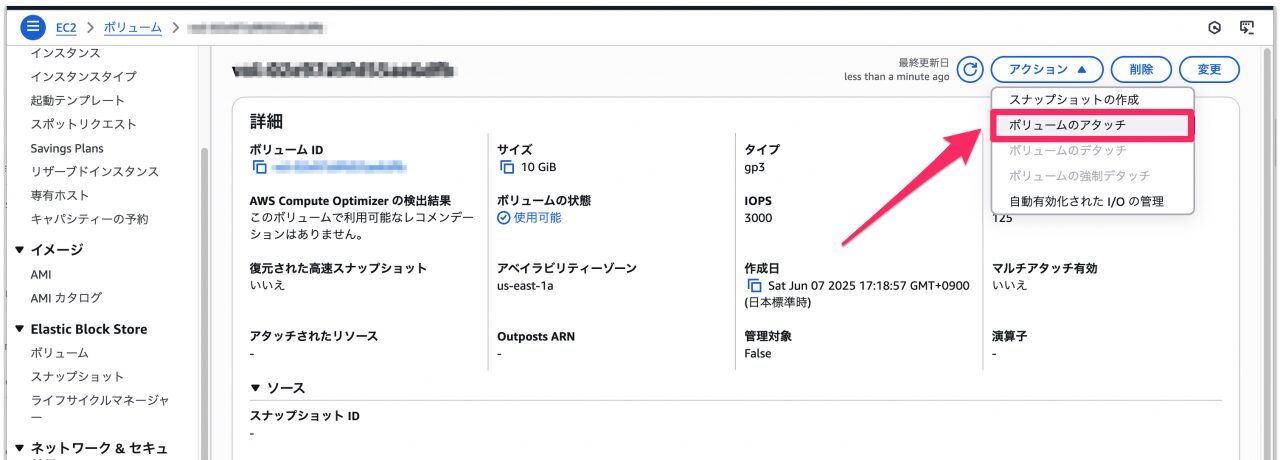Image resolution: width=1280 pixels, height=460 pixels.
Task: Copy the 10 GiB size value
Action: click(x=507, y=167)
